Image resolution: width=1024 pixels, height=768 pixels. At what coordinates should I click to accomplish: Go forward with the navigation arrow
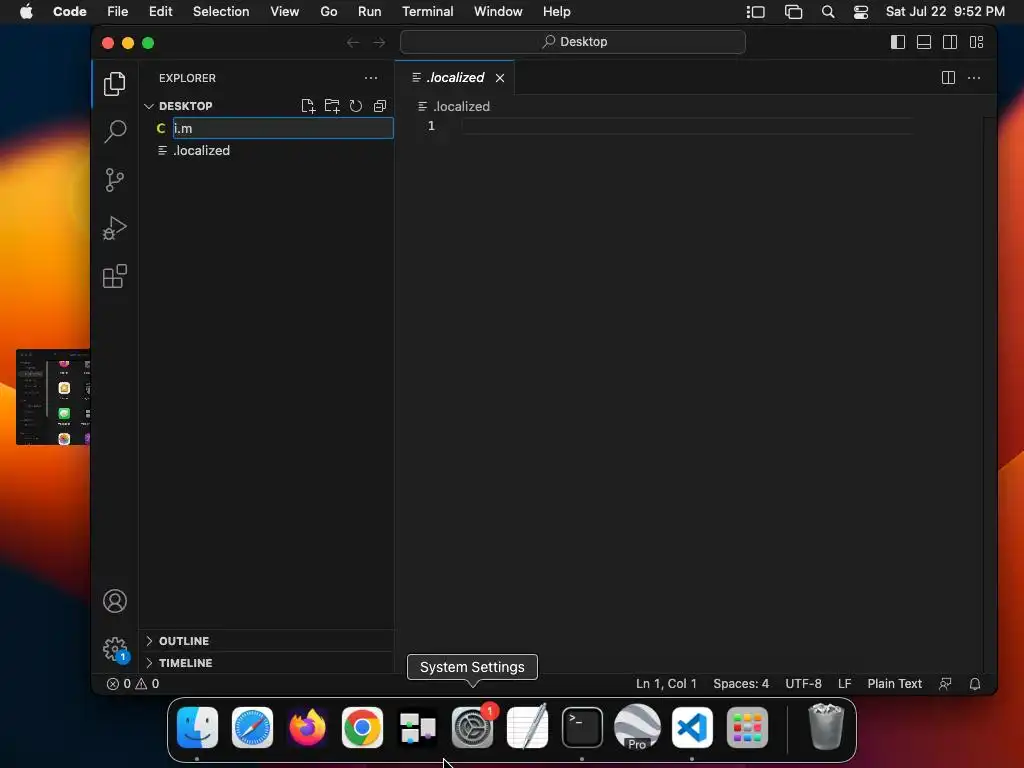pyautogui.click(x=379, y=42)
